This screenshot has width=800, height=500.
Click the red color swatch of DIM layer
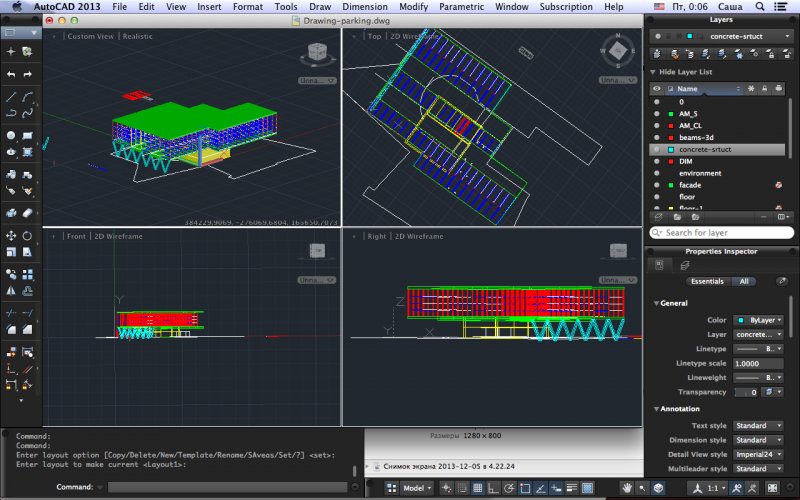pos(670,161)
